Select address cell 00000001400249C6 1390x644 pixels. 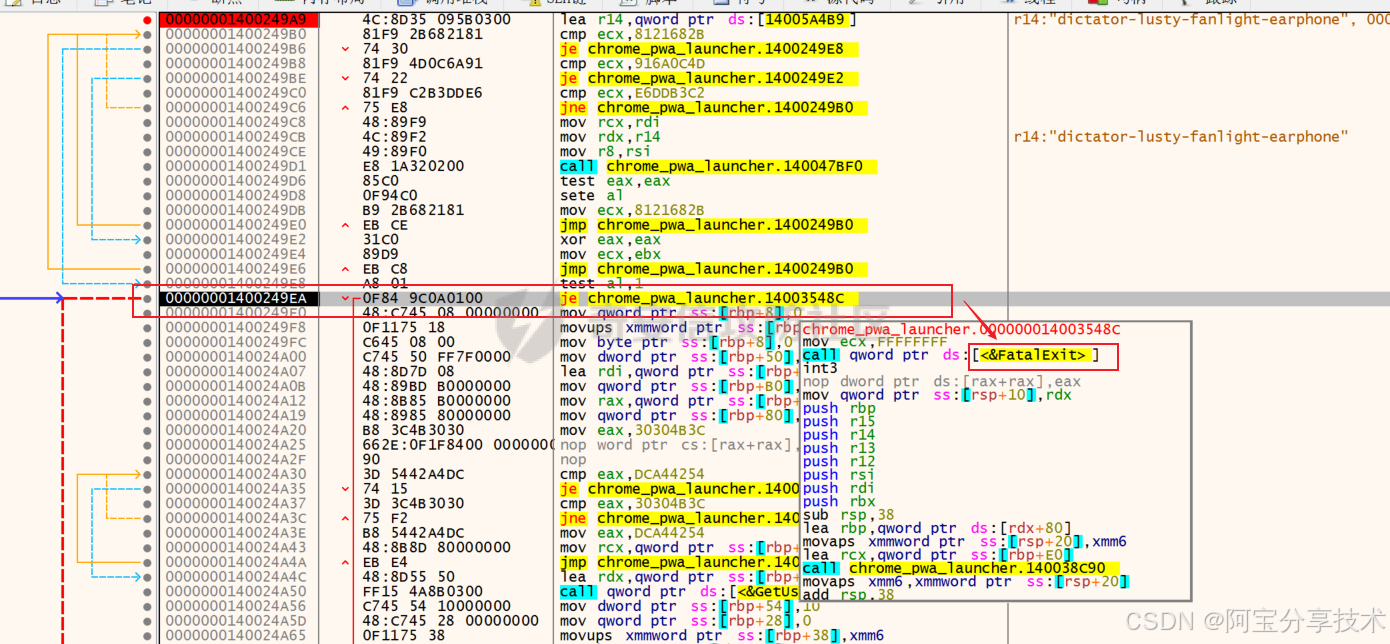click(238, 107)
